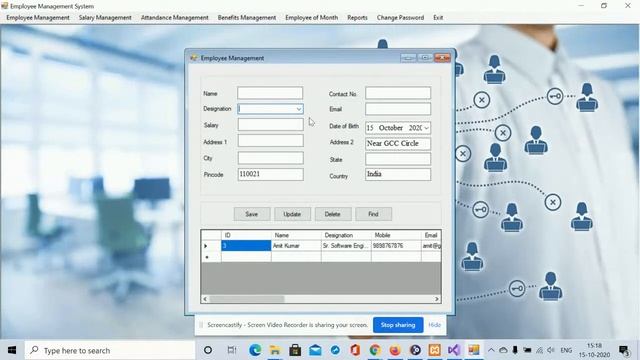
Task: Click the Designation column header in the grid
Action: pyautogui.click(x=346, y=235)
